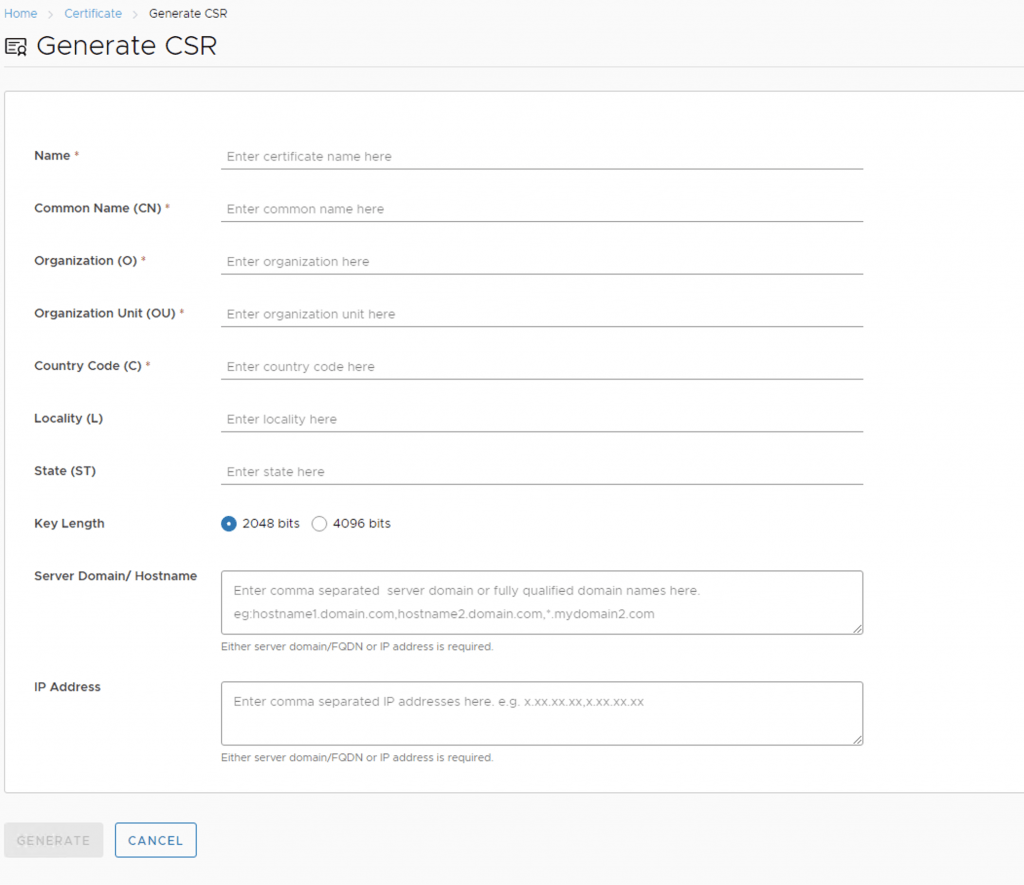Choose the 4096 bits radio option

(x=320, y=524)
